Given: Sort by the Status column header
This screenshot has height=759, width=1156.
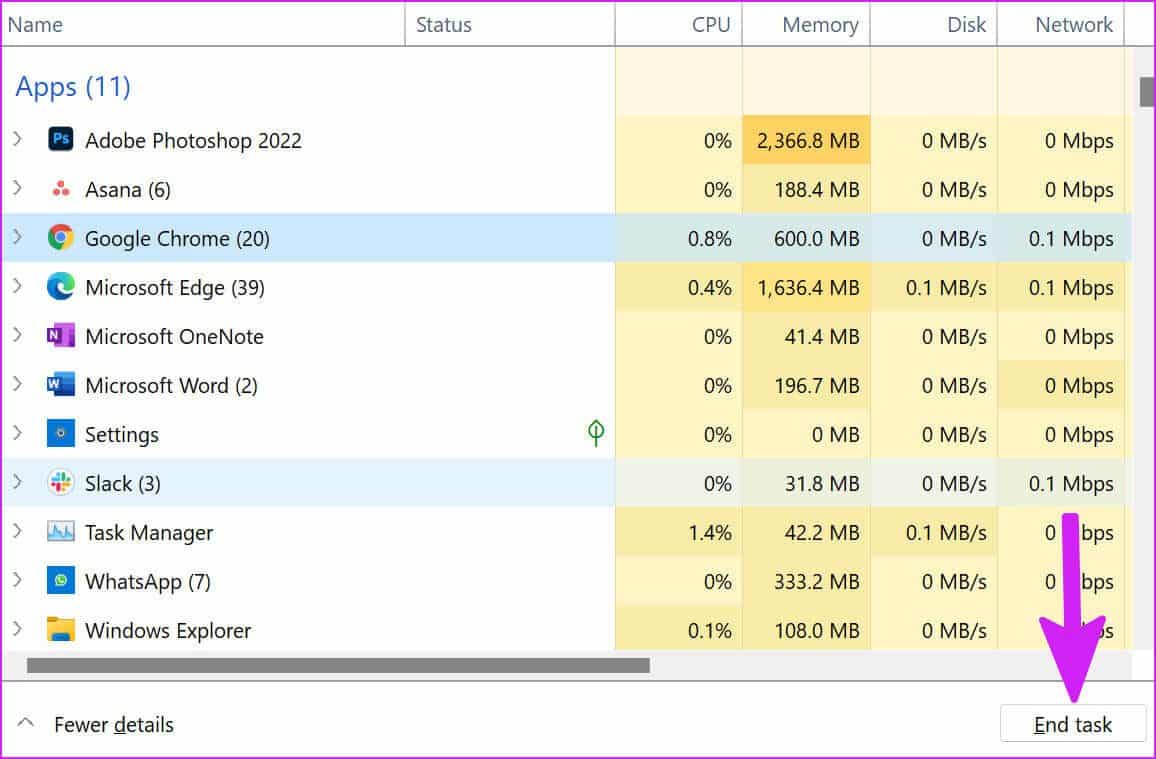Looking at the screenshot, I should 509,24.
